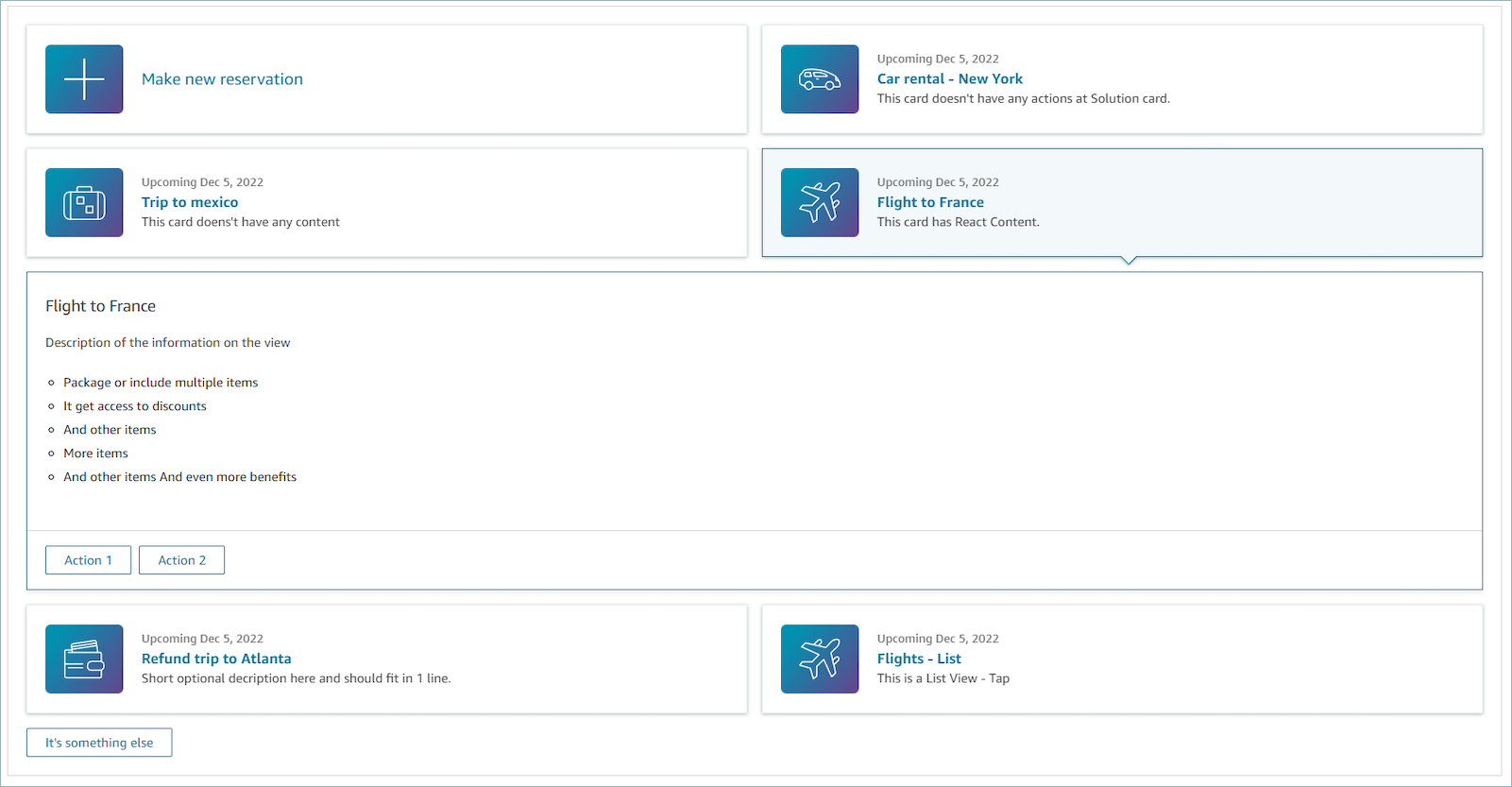This screenshot has width=1512, height=787.
Task: Click the airplane icon on Flight to France
Action: (x=819, y=202)
